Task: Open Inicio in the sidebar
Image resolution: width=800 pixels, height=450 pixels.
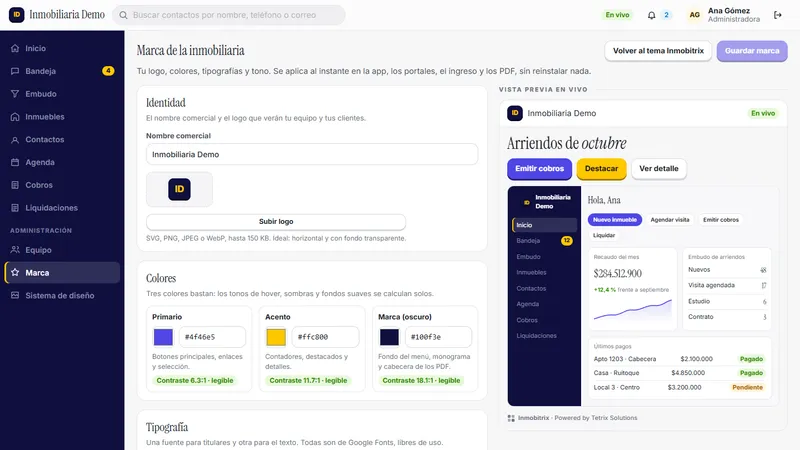Action: point(62,48)
